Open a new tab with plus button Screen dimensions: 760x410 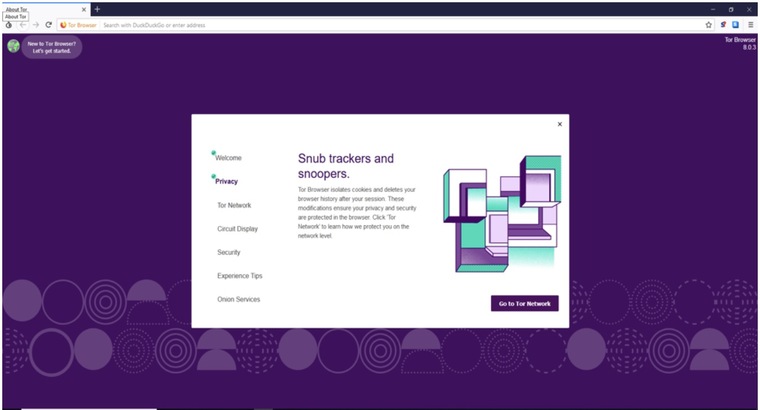coord(97,9)
